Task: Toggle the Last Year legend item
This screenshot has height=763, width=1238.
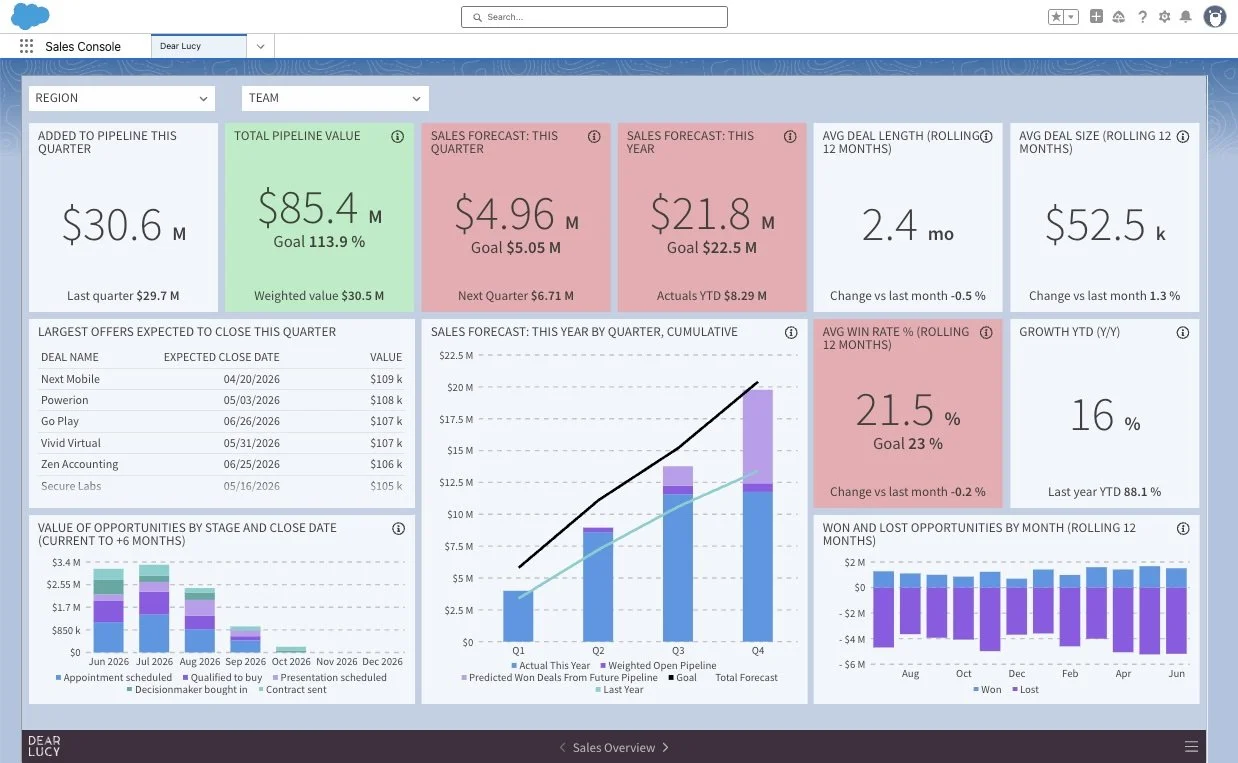Action: (x=619, y=689)
